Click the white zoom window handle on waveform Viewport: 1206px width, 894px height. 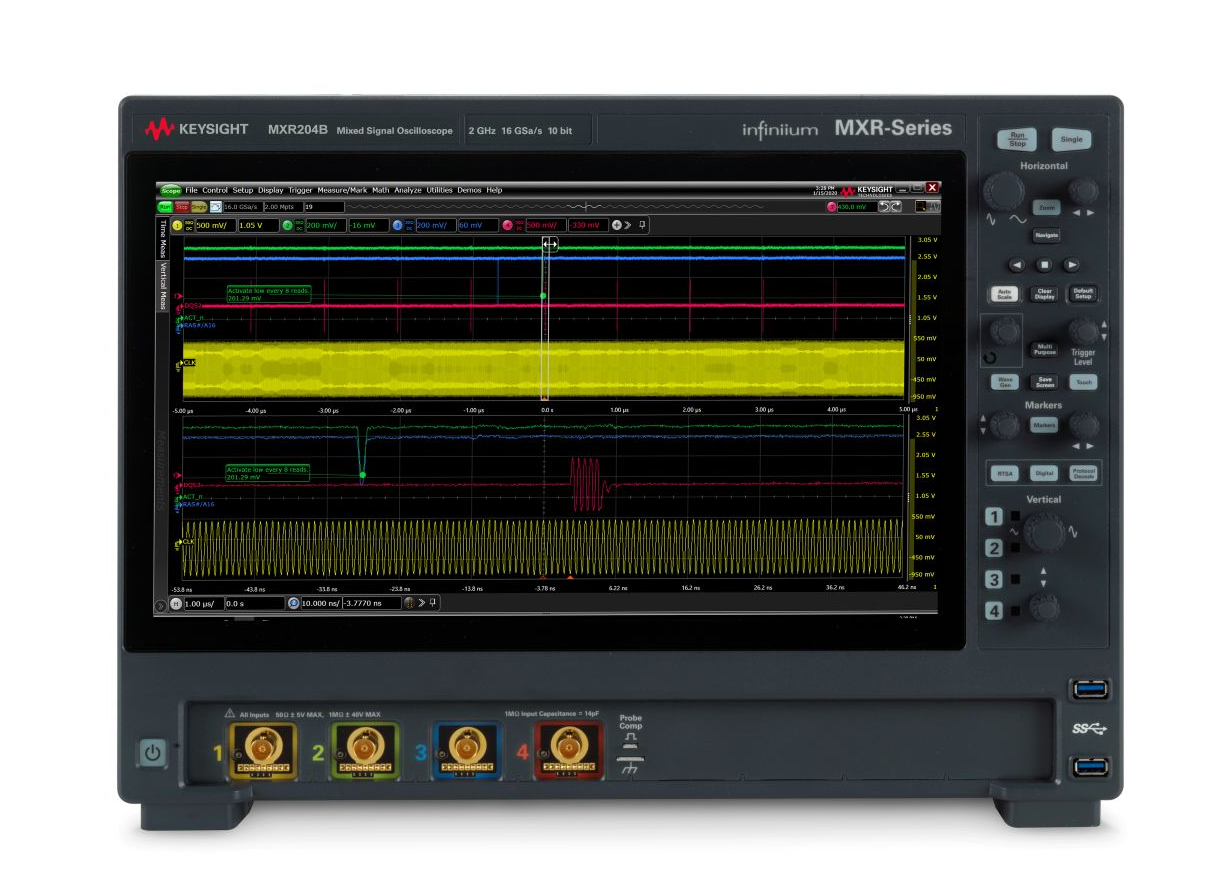(549, 244)
